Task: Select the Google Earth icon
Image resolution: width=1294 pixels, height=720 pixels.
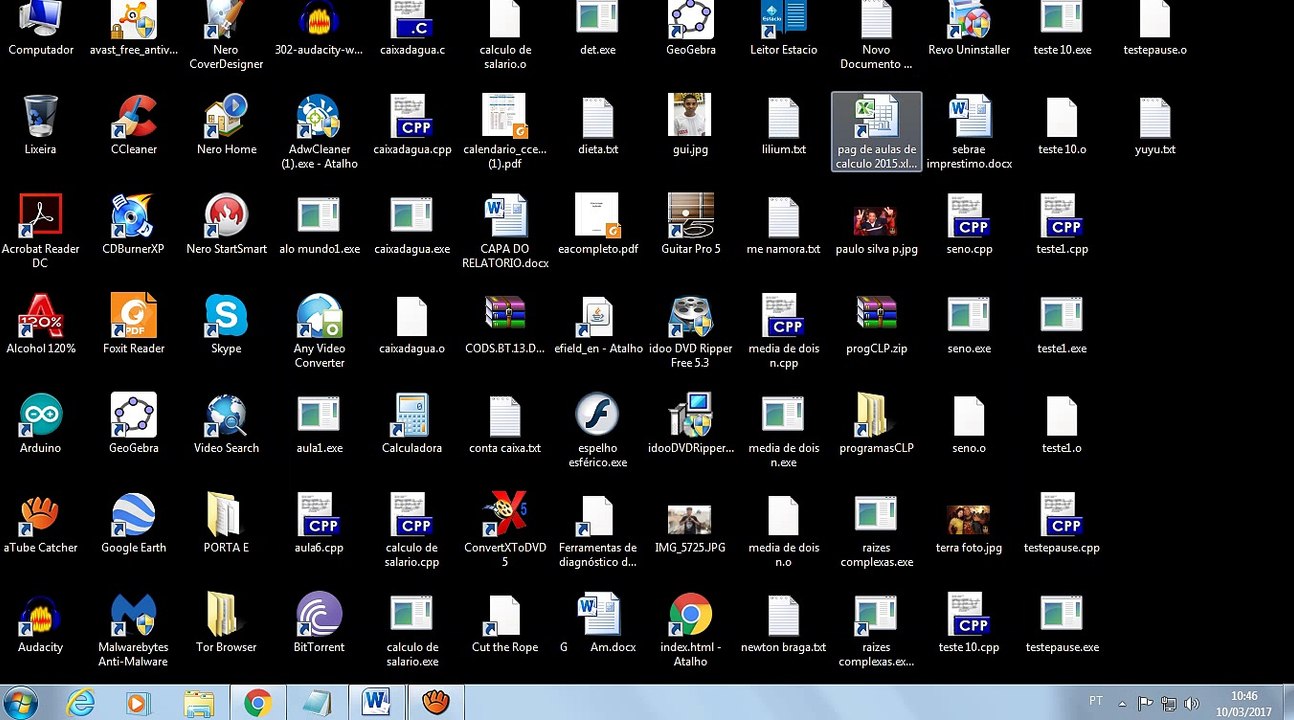Action: tap(134, 523)
